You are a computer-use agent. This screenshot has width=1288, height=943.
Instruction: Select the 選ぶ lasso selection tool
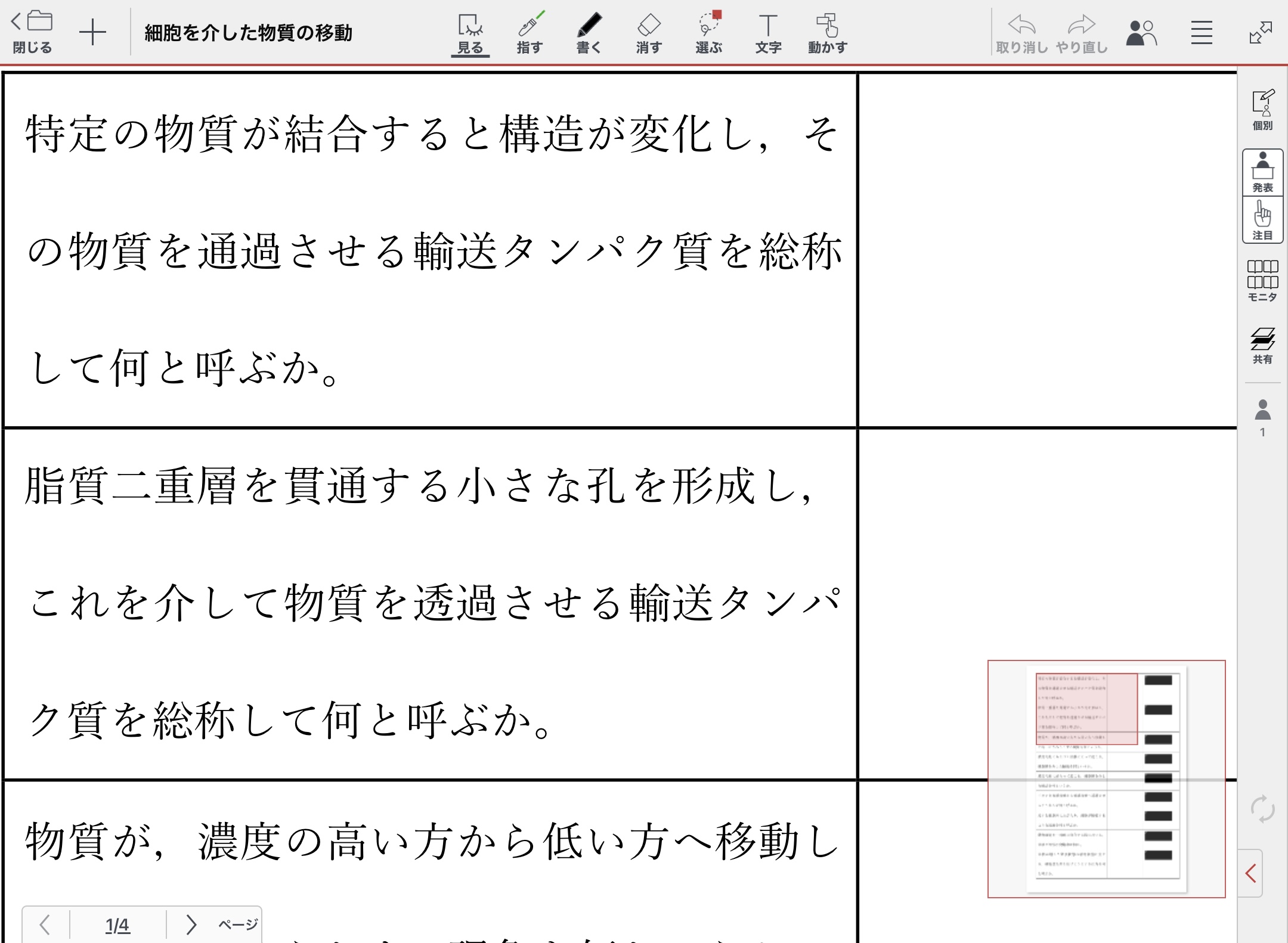(x=708, y=33)
